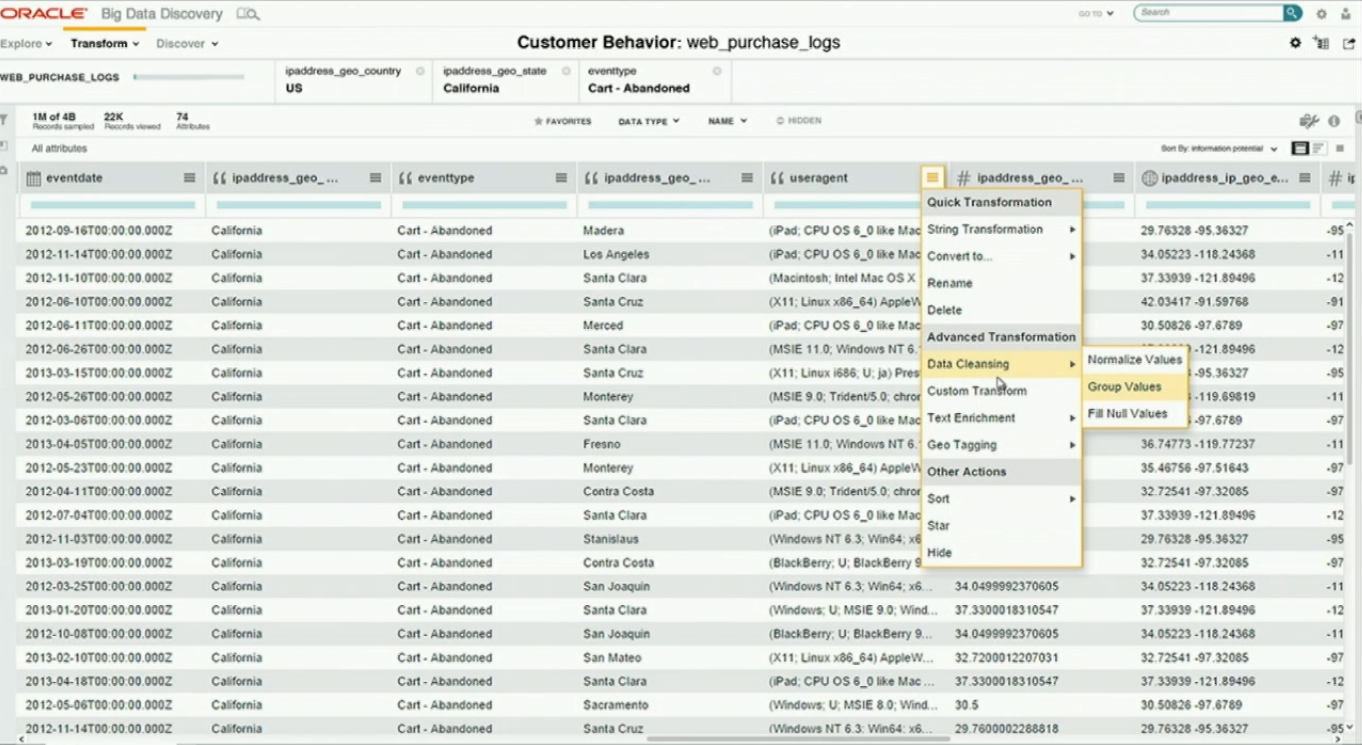This screenshot has height=745, width=1362.
Task: Click the small grid icon beside view toggles
Action: [1340, 148]
